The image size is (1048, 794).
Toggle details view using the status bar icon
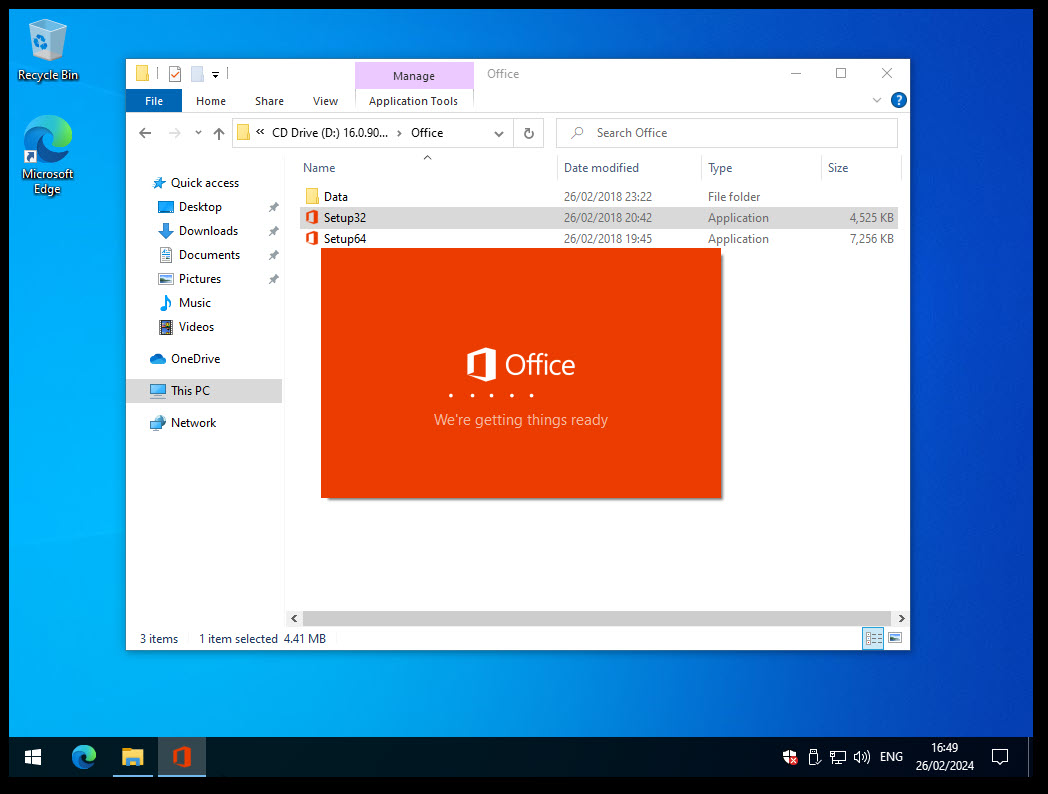tap(872, 637)
